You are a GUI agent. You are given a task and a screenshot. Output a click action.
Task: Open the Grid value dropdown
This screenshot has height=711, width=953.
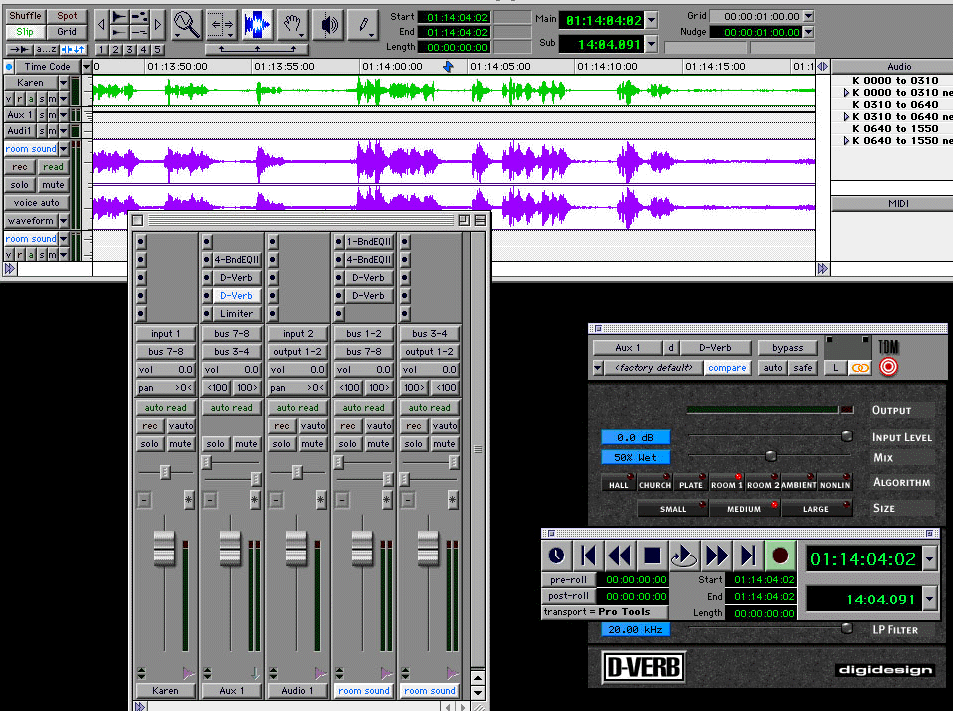click(808, 16)
